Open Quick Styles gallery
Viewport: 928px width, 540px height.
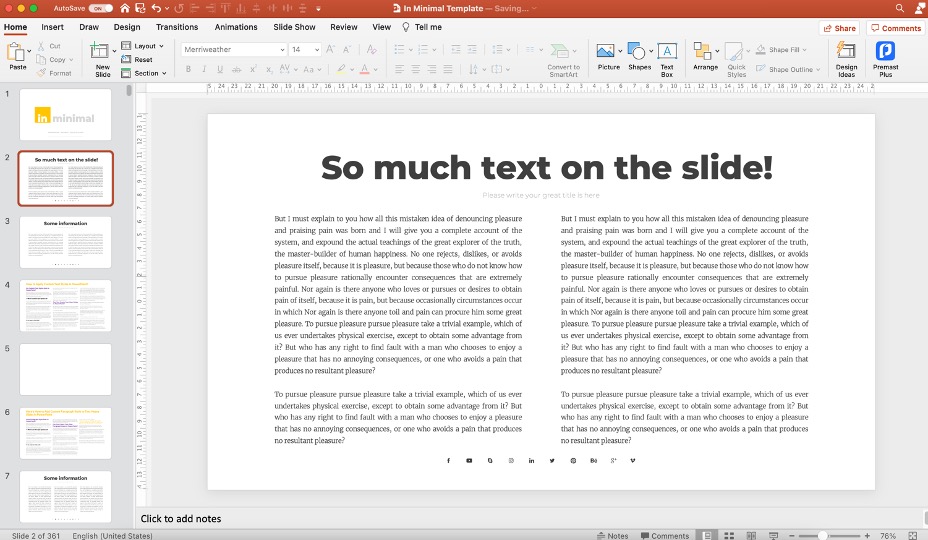coord(736,59)
